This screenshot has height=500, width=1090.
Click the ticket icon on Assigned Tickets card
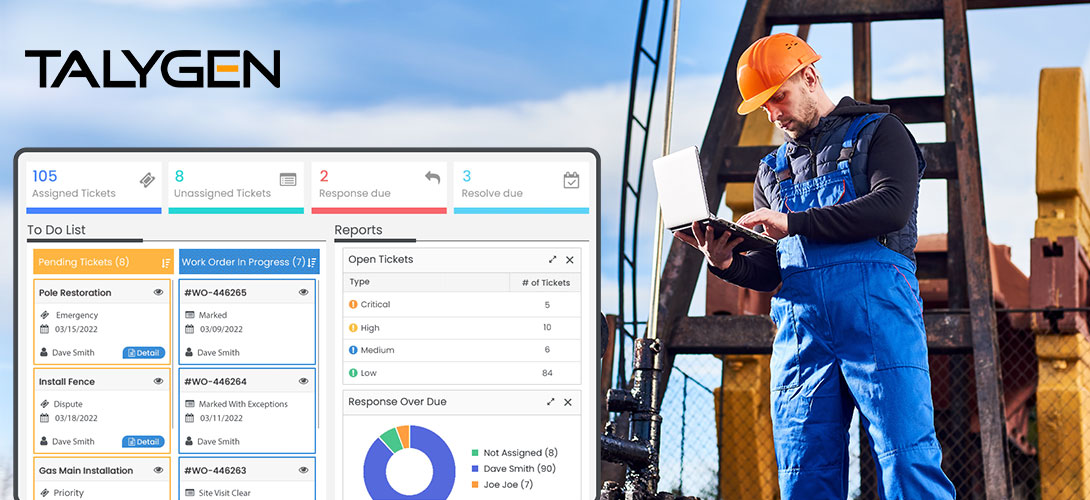coord(147,180)
